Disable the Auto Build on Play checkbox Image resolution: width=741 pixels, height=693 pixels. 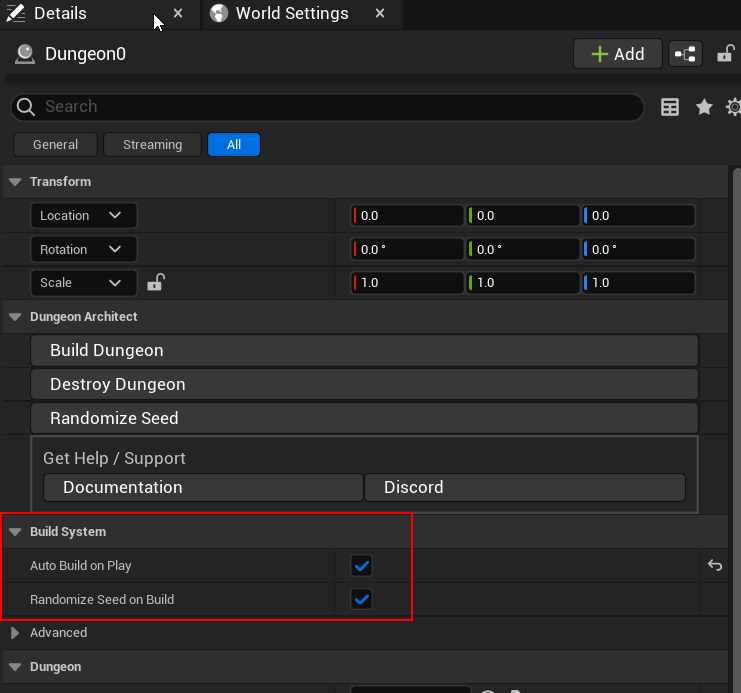(362, 565)
